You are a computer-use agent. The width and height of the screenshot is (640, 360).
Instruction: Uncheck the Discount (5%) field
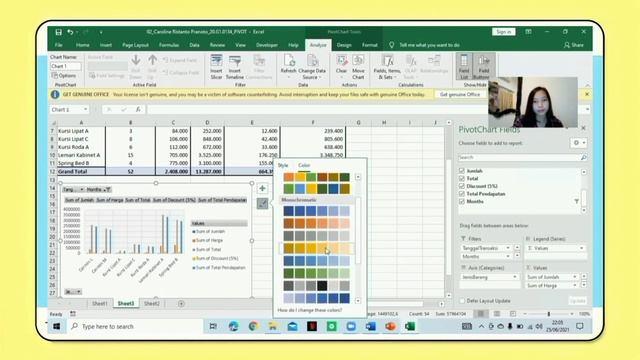coord(462,186)
